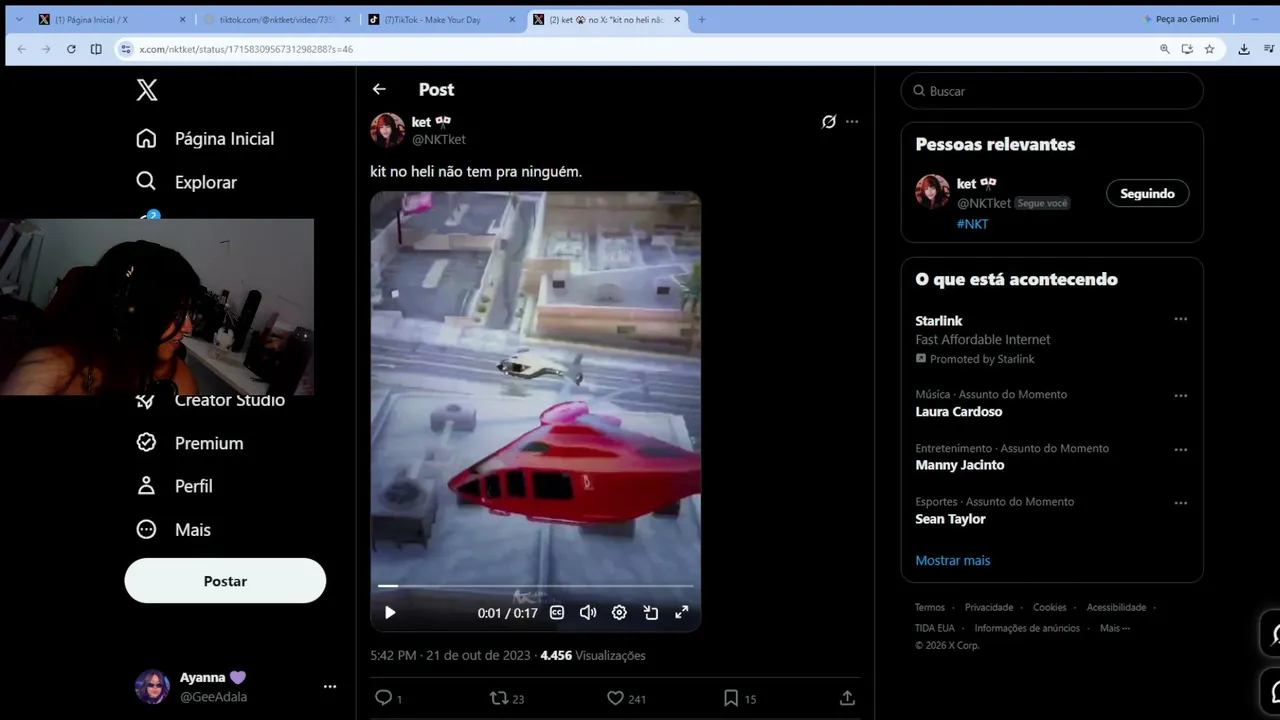Toggle the browser side panel button
The height and width of the screenshot is (720, 1280).
pyautogui.click(x=96, y=49)
